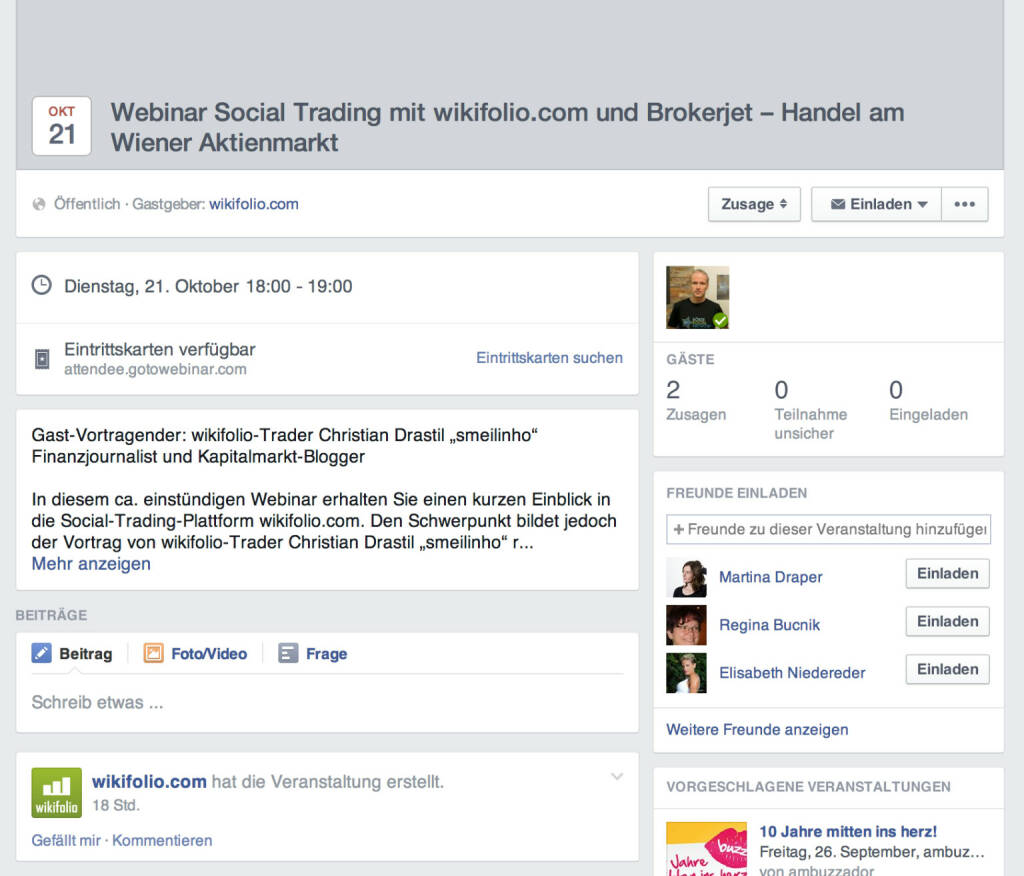Click the wikifolio logo icon in post
Viewport: 1024px width, 876px height.
(56, 793)
